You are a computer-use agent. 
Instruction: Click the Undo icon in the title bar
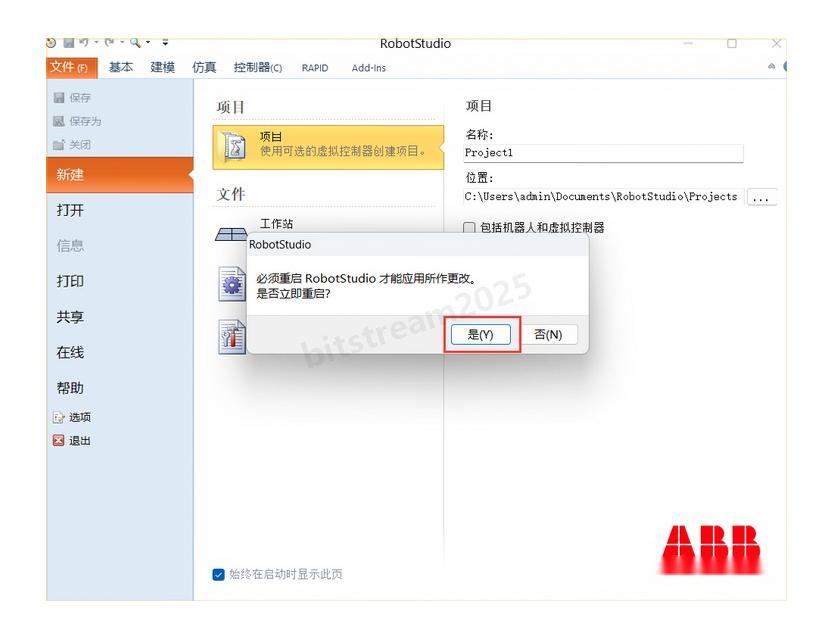click(84, 40)
